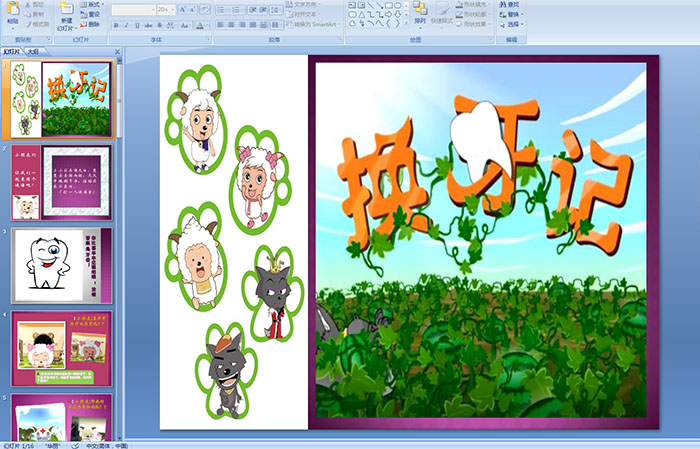700x449 pixels.
Task: Open the 替换 Replace dropdown
Action: coord(512,14)
